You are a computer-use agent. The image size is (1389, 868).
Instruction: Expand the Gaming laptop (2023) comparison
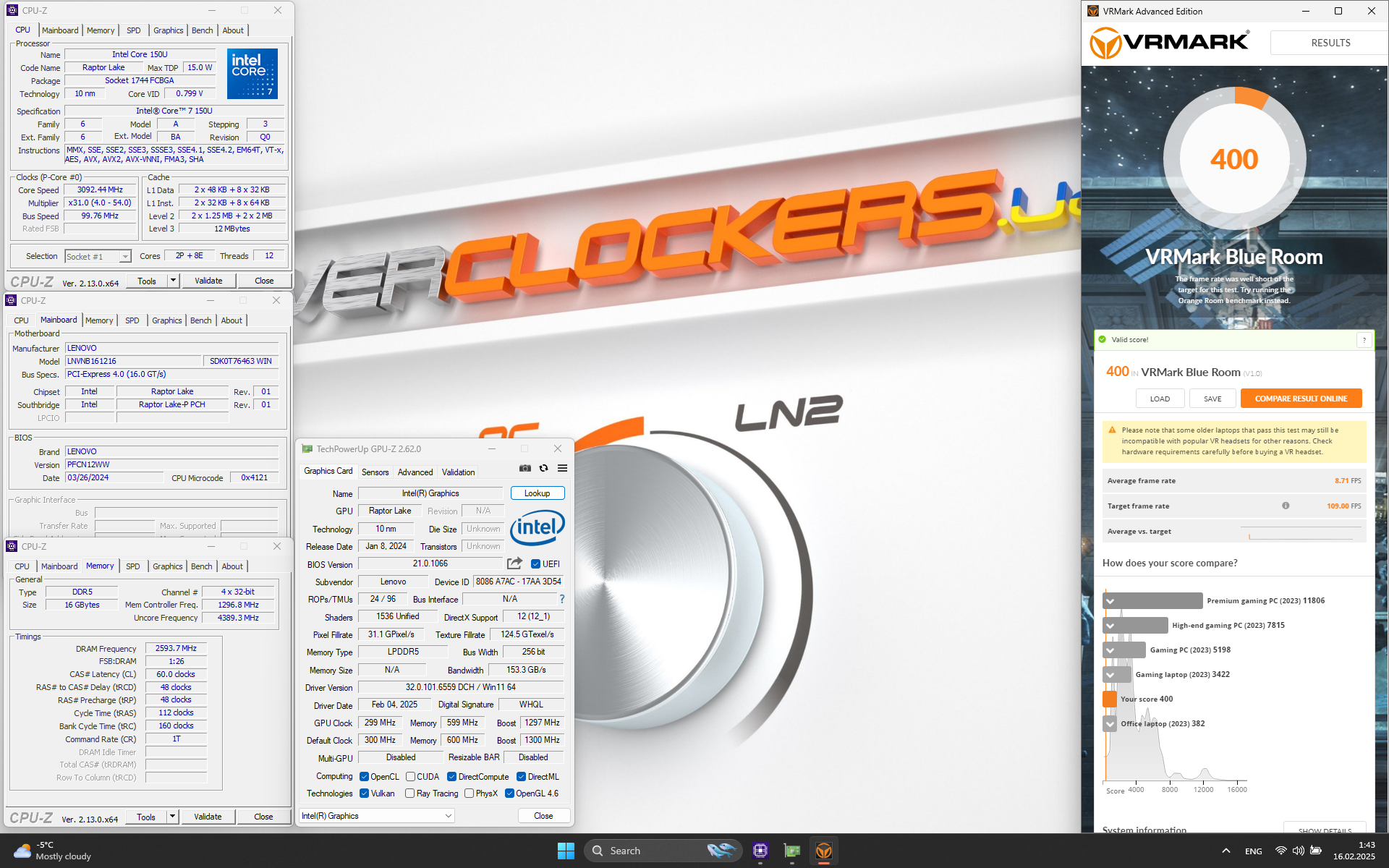pos(1110,675)
